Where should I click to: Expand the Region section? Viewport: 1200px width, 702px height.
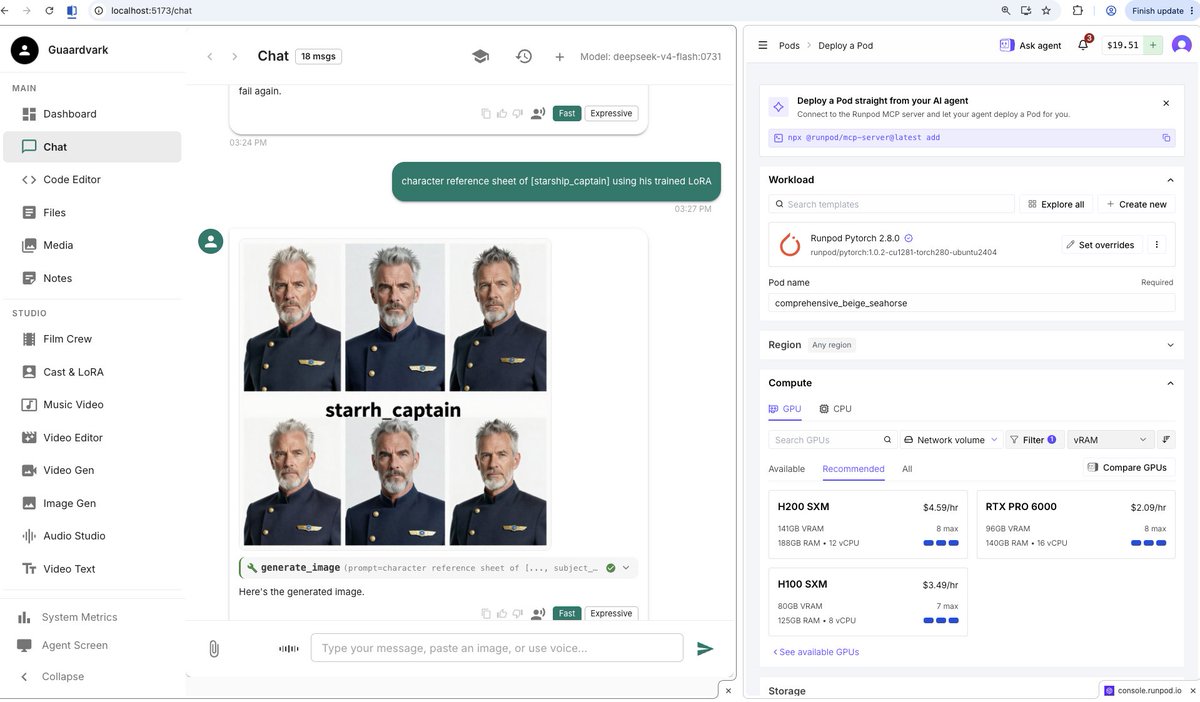click(x=1170, y=345)
